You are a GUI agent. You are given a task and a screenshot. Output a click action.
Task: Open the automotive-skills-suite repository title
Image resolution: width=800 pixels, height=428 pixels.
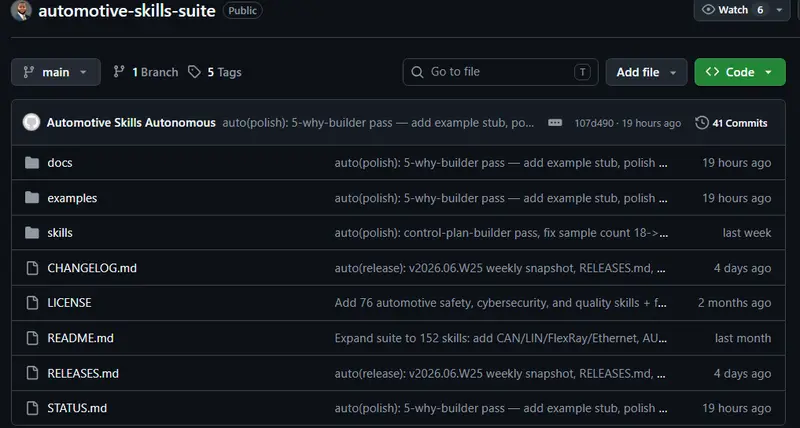point(127,11)
